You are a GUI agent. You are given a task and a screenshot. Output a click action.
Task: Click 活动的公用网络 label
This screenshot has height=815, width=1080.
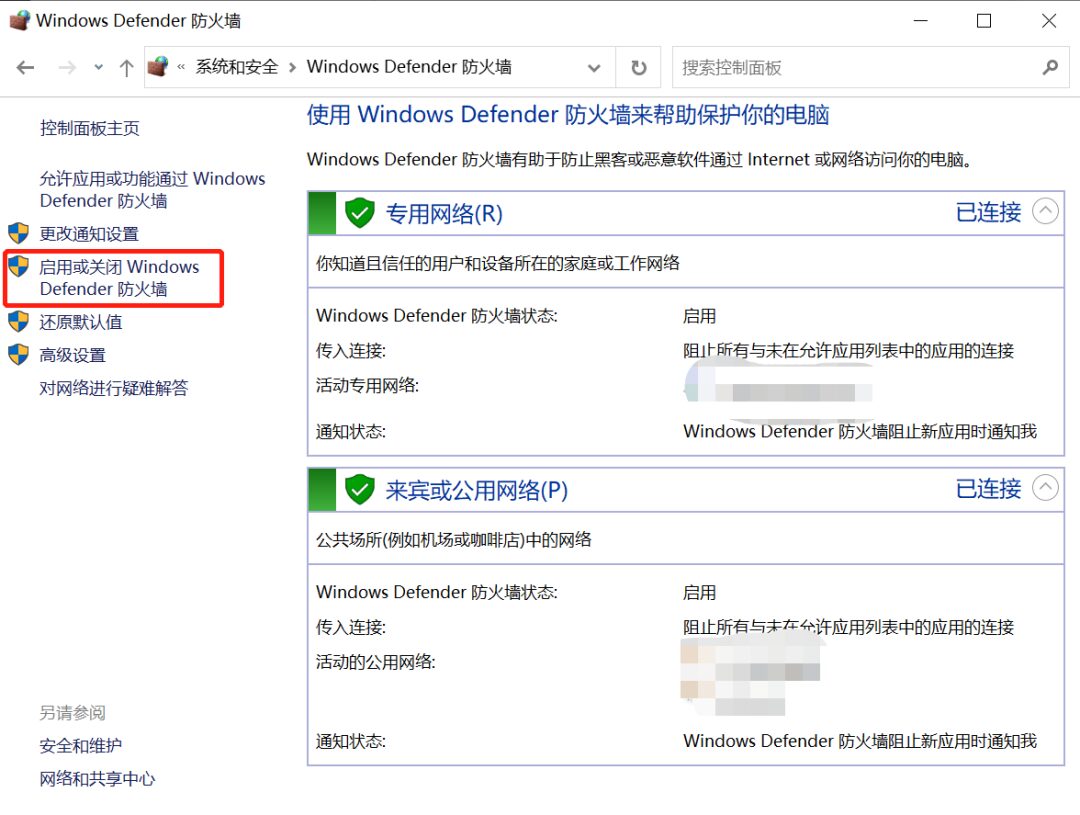pos(375,663)
